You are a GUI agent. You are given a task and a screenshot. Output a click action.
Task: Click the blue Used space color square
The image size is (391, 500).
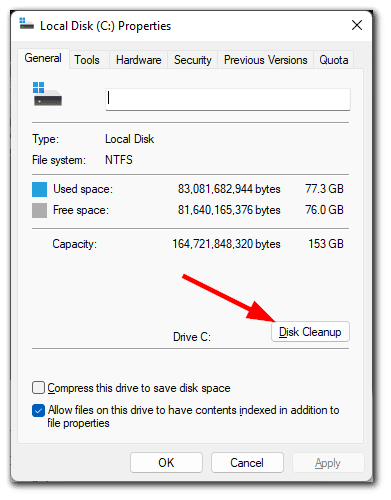39,190
